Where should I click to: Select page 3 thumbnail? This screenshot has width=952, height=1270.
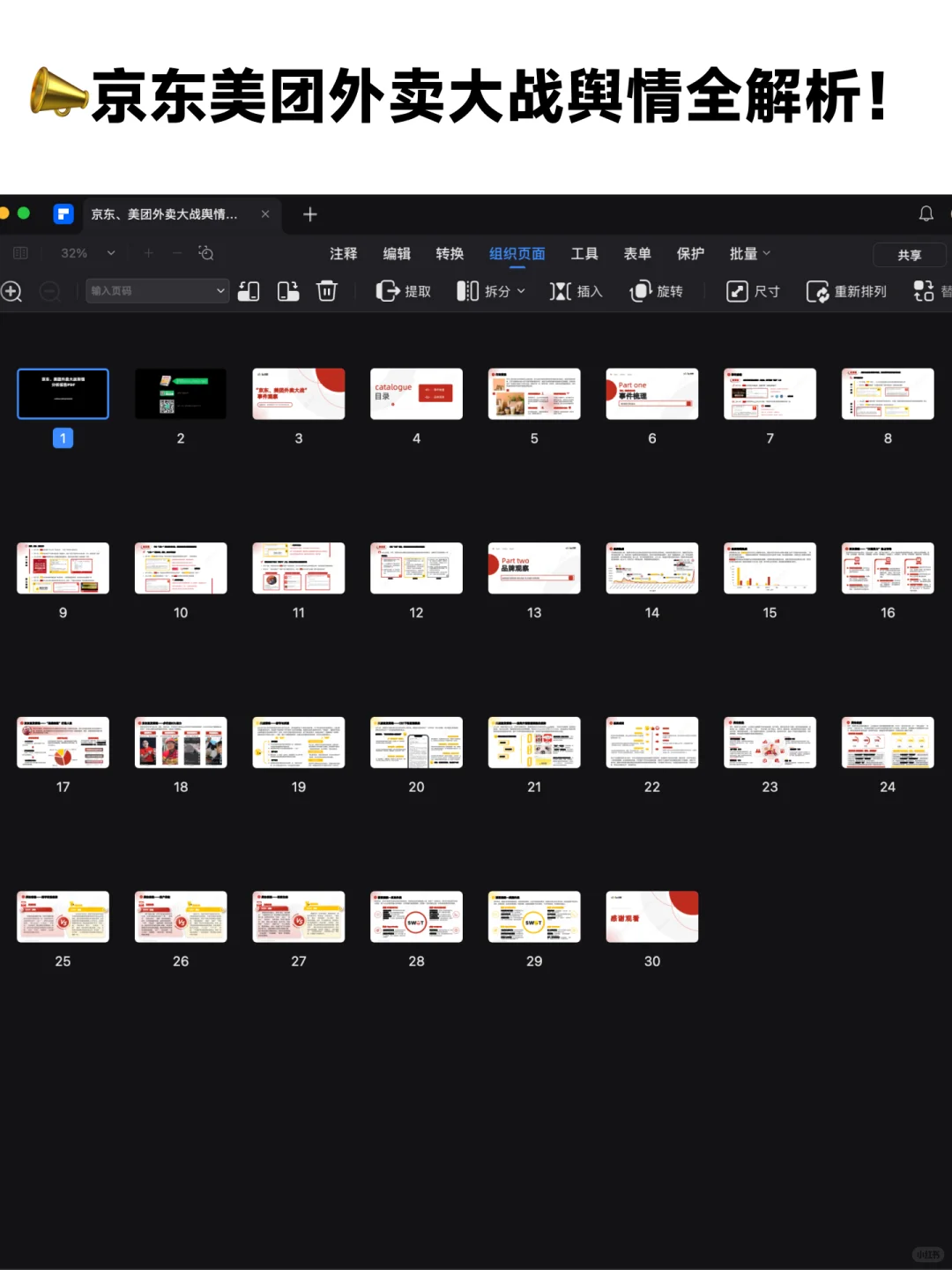299,393
